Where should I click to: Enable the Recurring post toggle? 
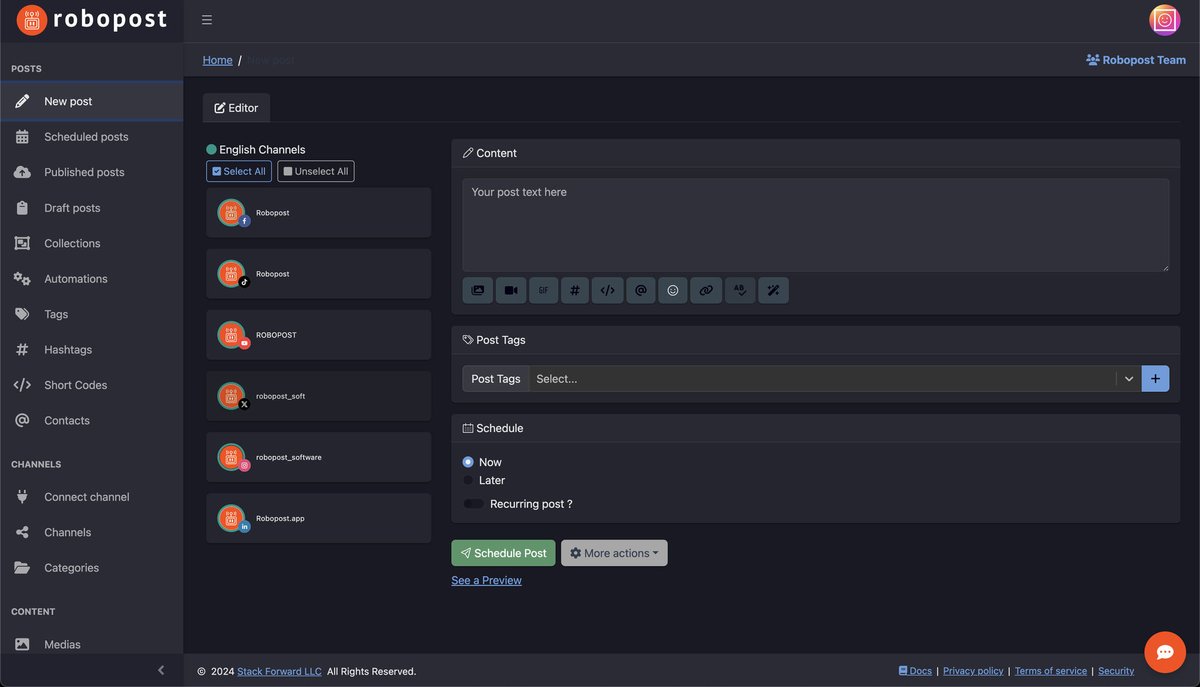pyautogui.click(x=471, y=503)
